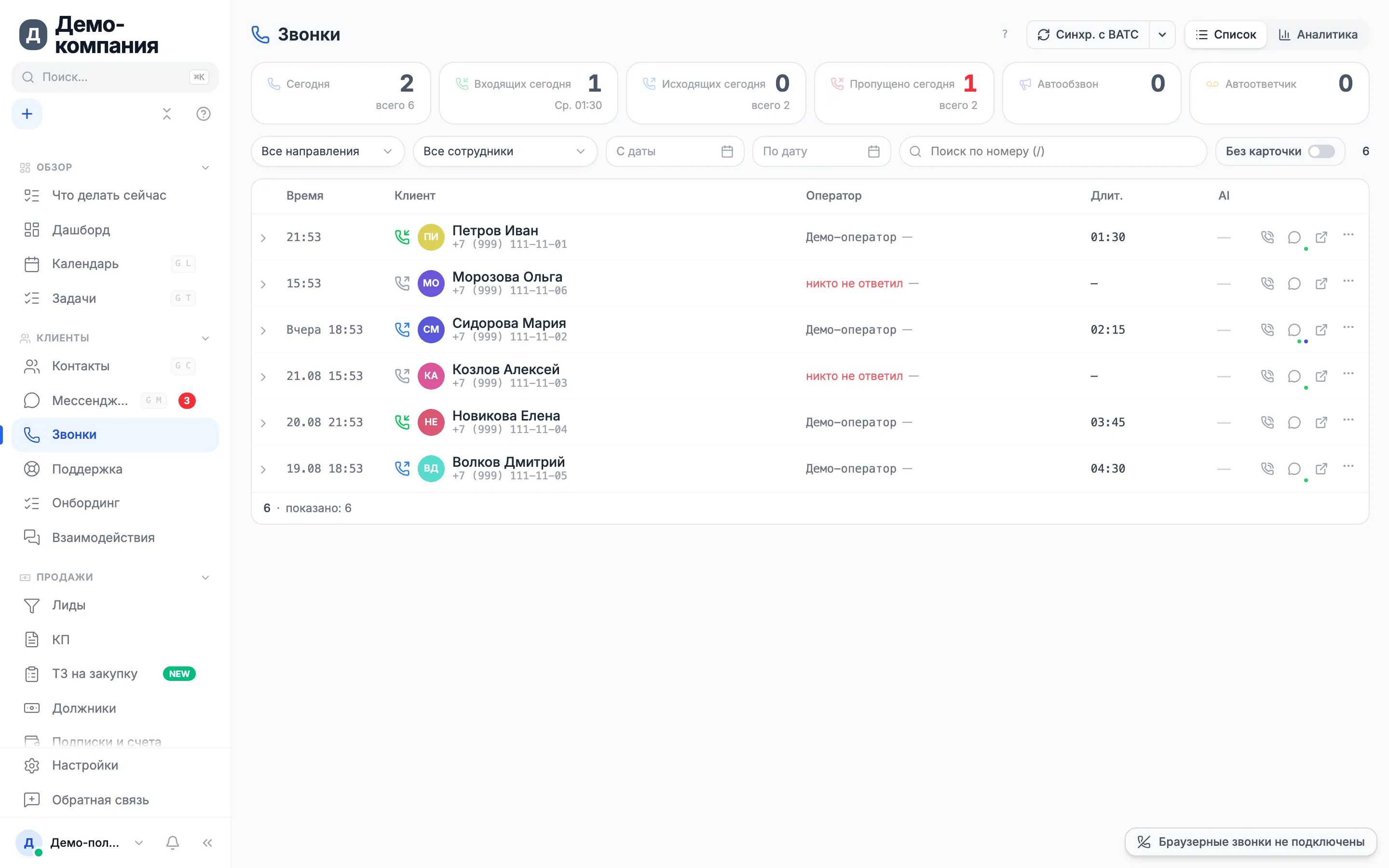Expand the 15:53 Морозова Ольга call row

click(x=263, y=284)
